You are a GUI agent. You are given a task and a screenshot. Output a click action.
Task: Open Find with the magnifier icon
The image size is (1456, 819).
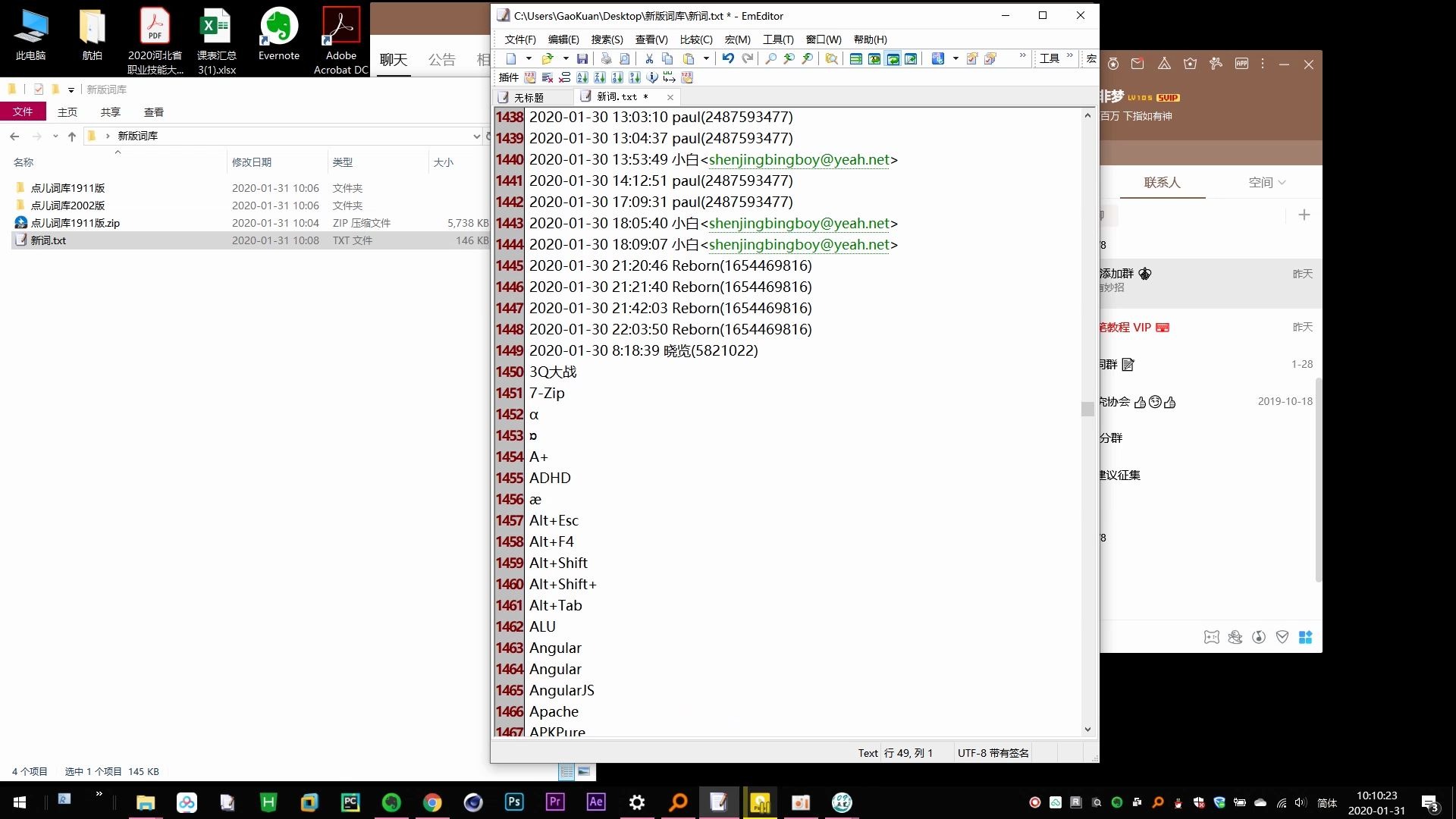point(770,58)
